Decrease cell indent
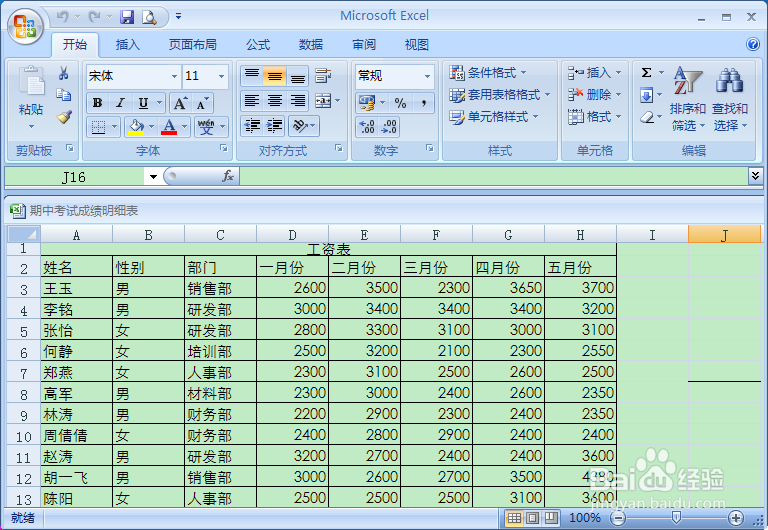768x530 pixels. (252, 126)
